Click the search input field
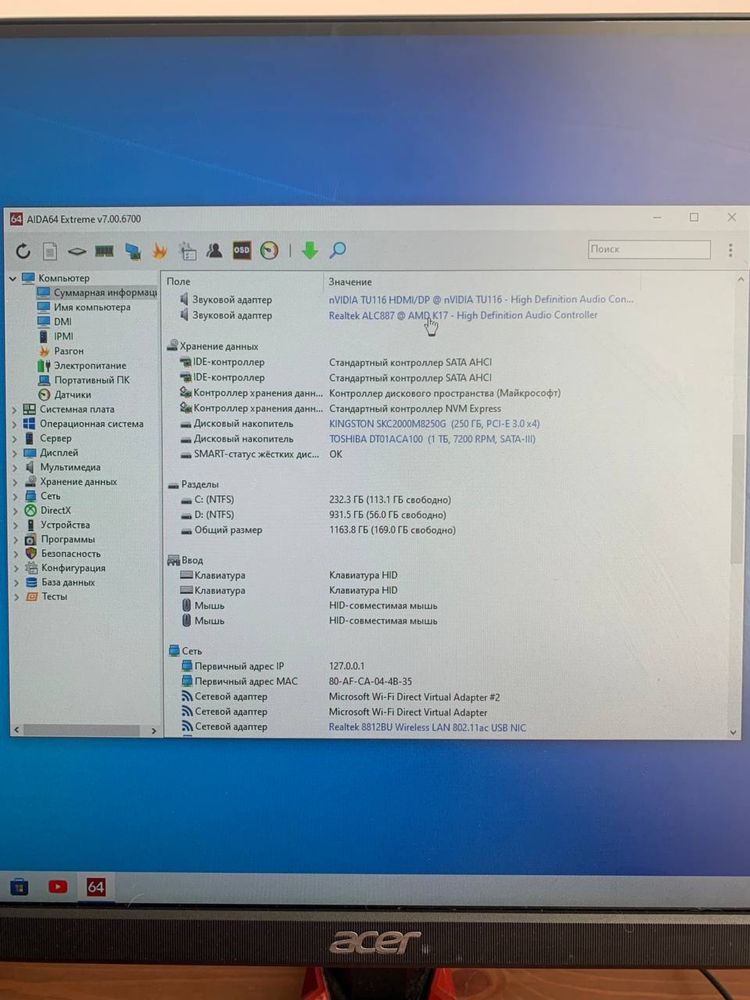 tap(649, 249)
